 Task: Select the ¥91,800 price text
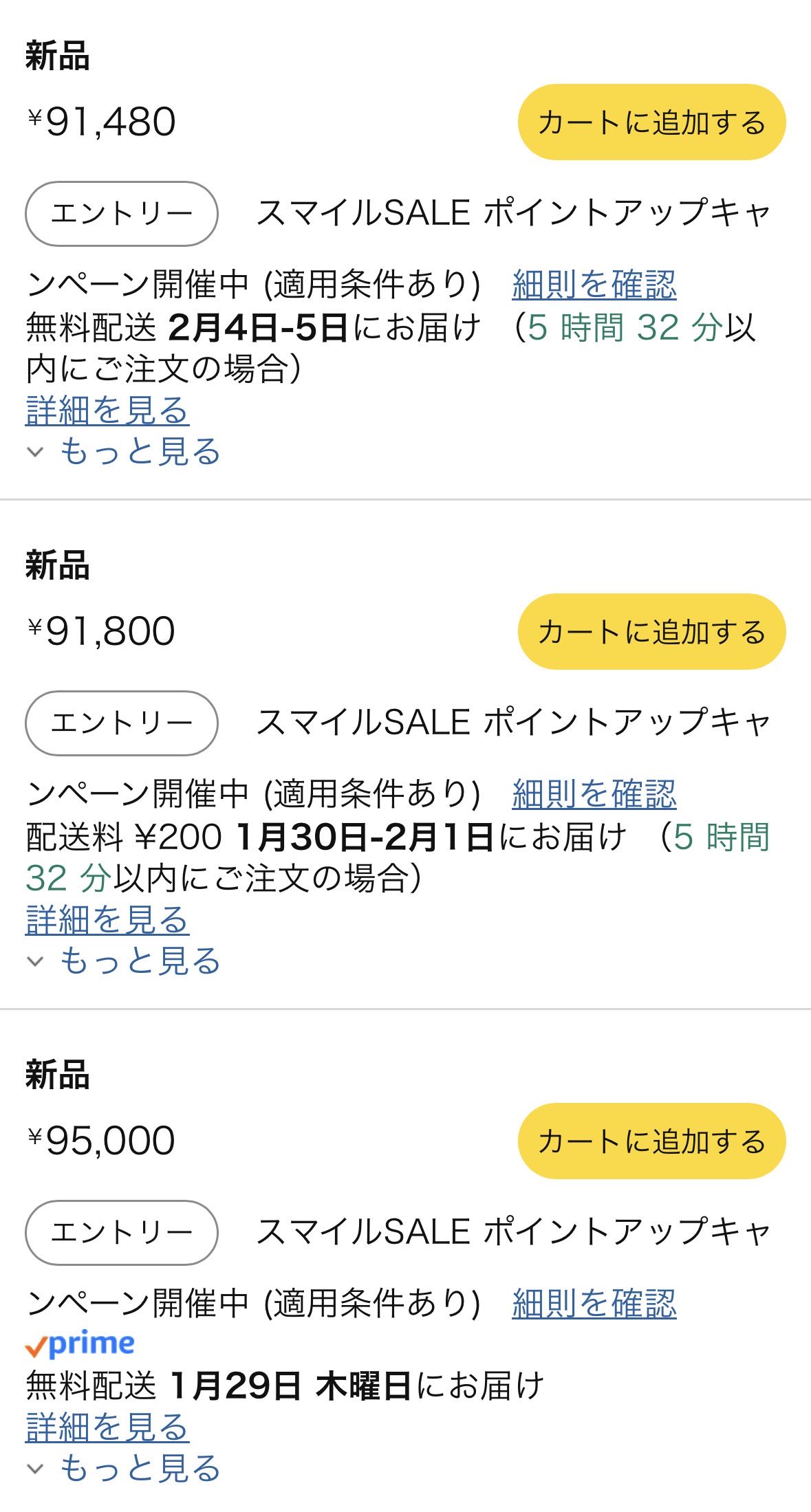tap(102, 631)
